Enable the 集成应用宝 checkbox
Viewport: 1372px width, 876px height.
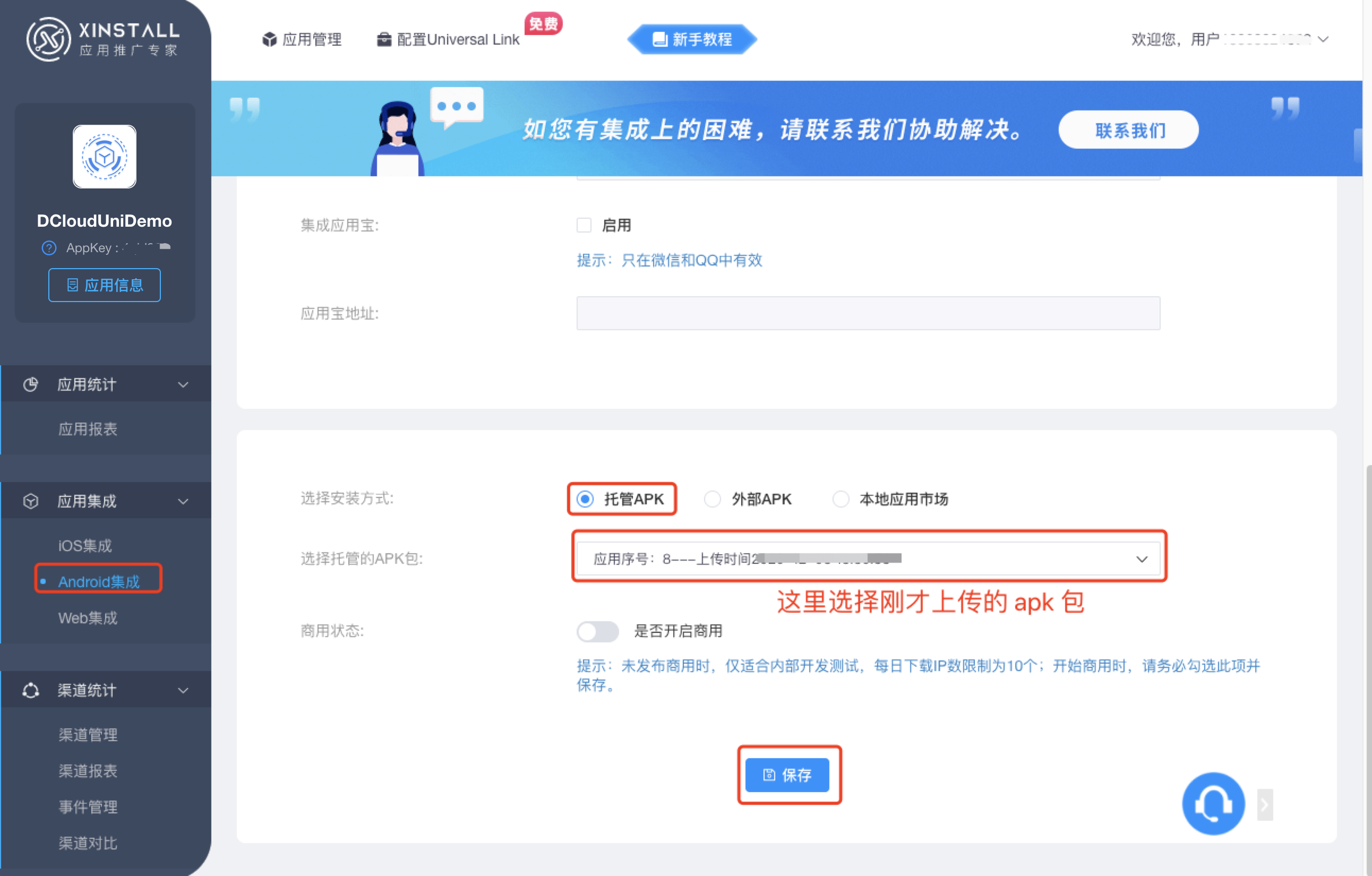click(584, 226)
